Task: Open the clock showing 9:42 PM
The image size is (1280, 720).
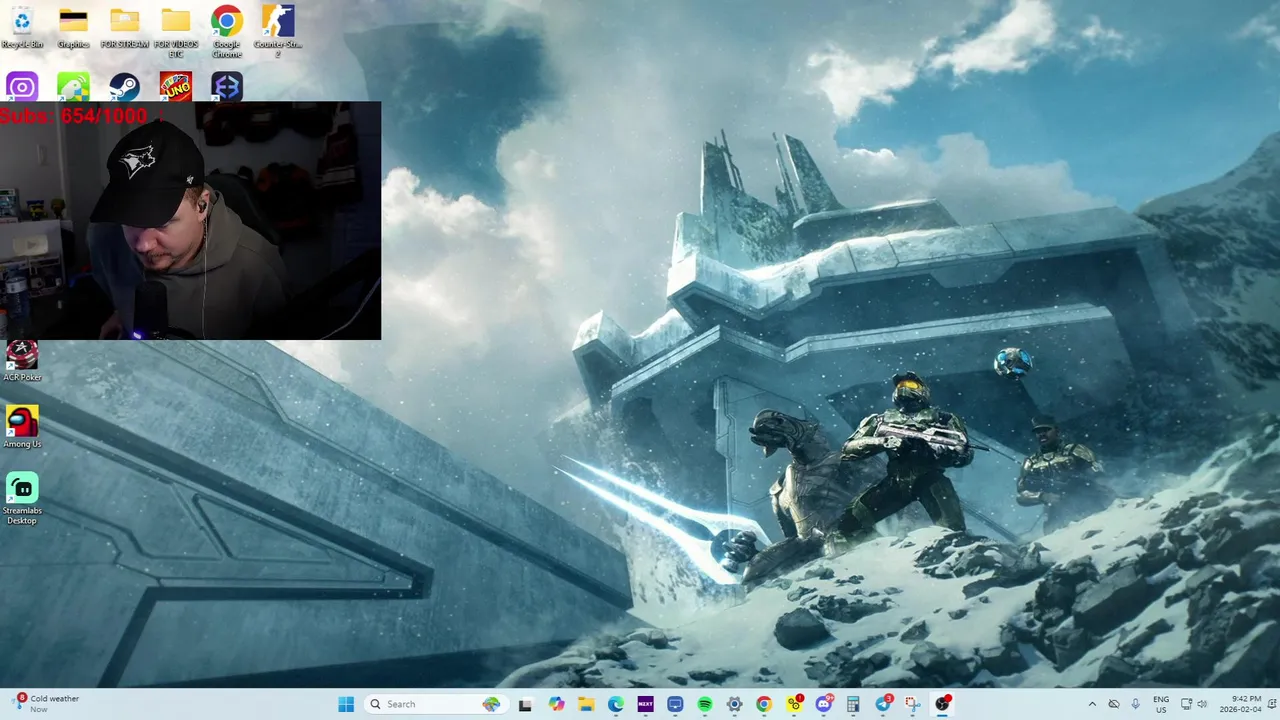Action: [x=1241, y=704]
